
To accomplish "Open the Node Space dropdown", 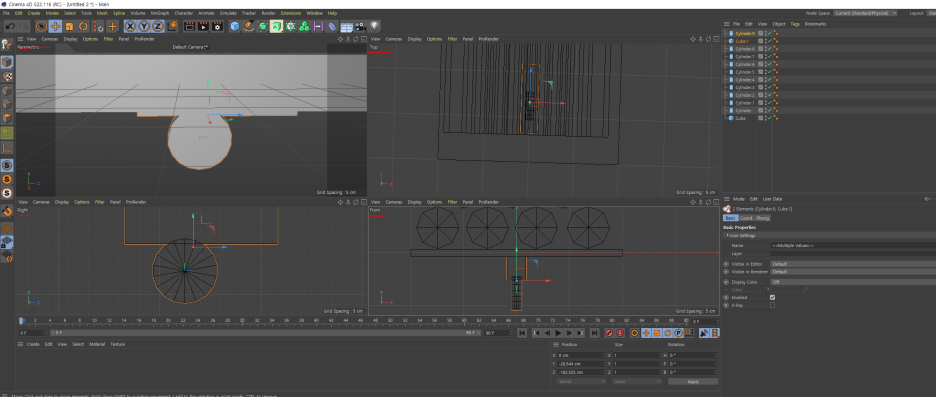I will [864, 13].
